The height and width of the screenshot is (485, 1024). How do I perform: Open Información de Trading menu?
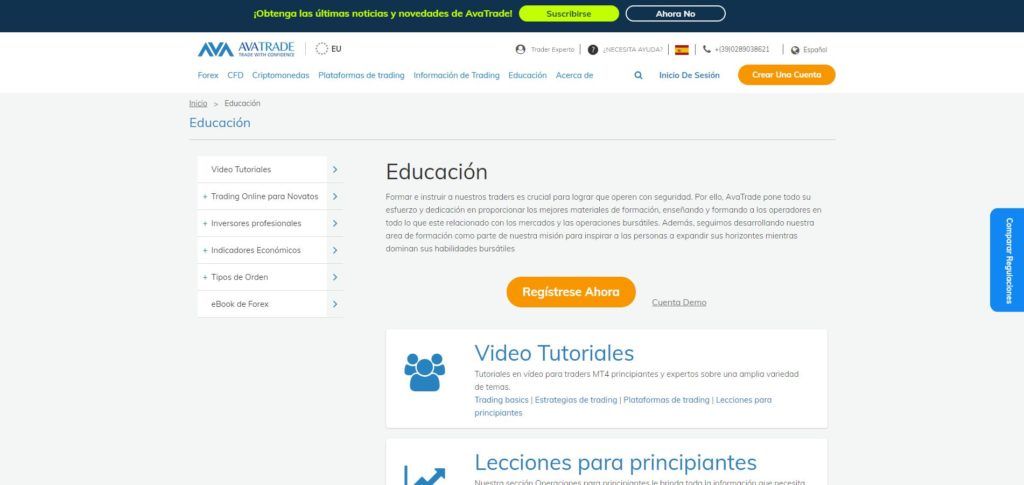(456, 75)
